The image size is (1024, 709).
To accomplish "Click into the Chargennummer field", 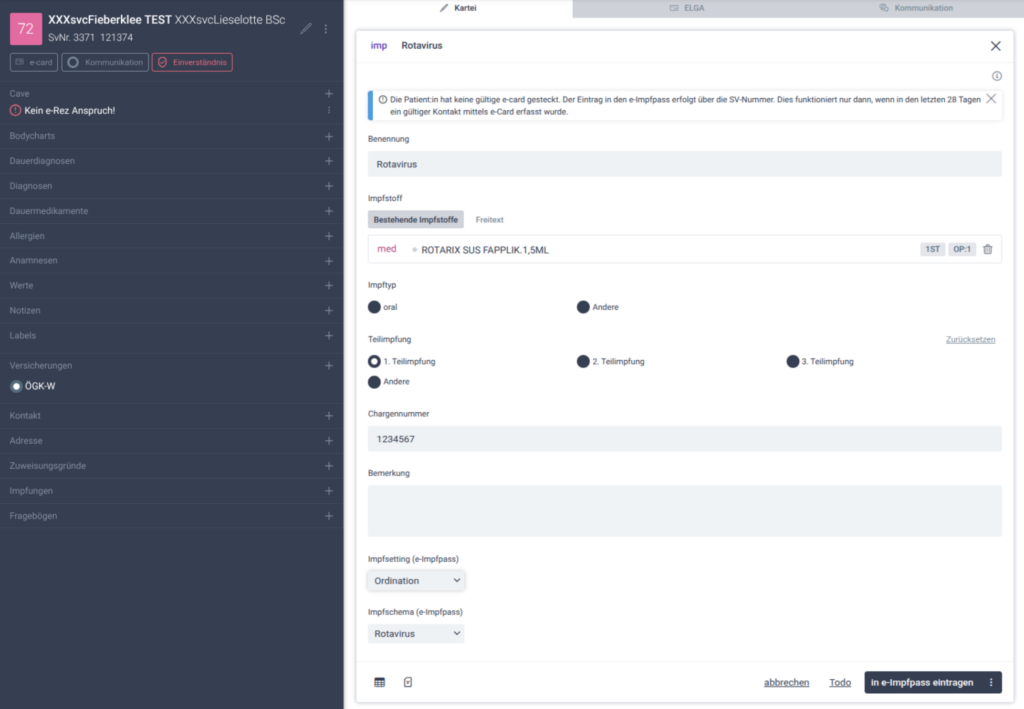I will [x=684, y=439].
